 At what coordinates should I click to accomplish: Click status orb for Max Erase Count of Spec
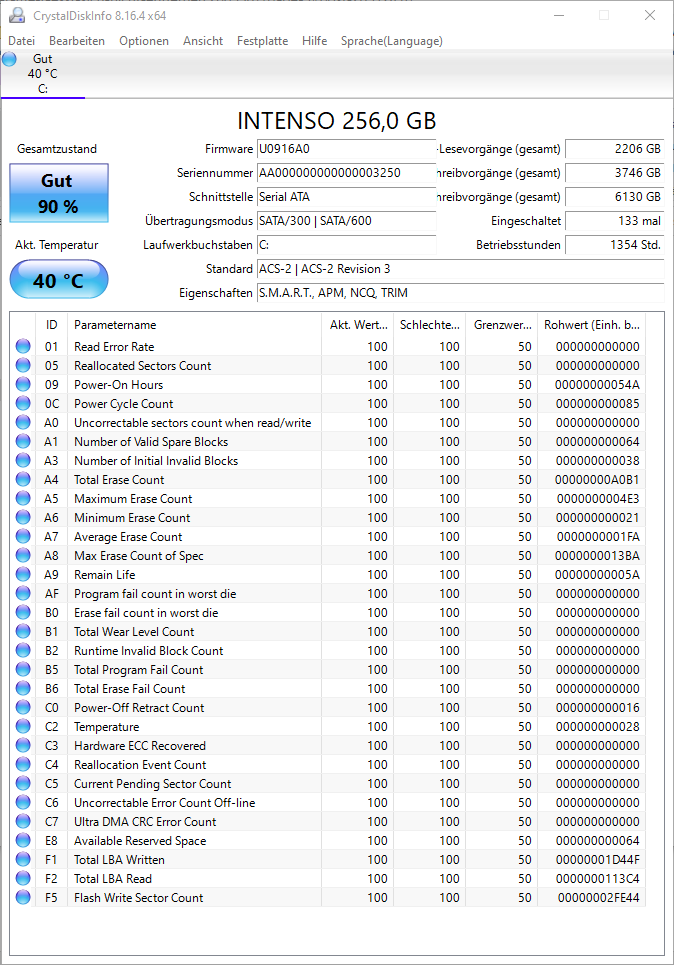pos(23,556)
